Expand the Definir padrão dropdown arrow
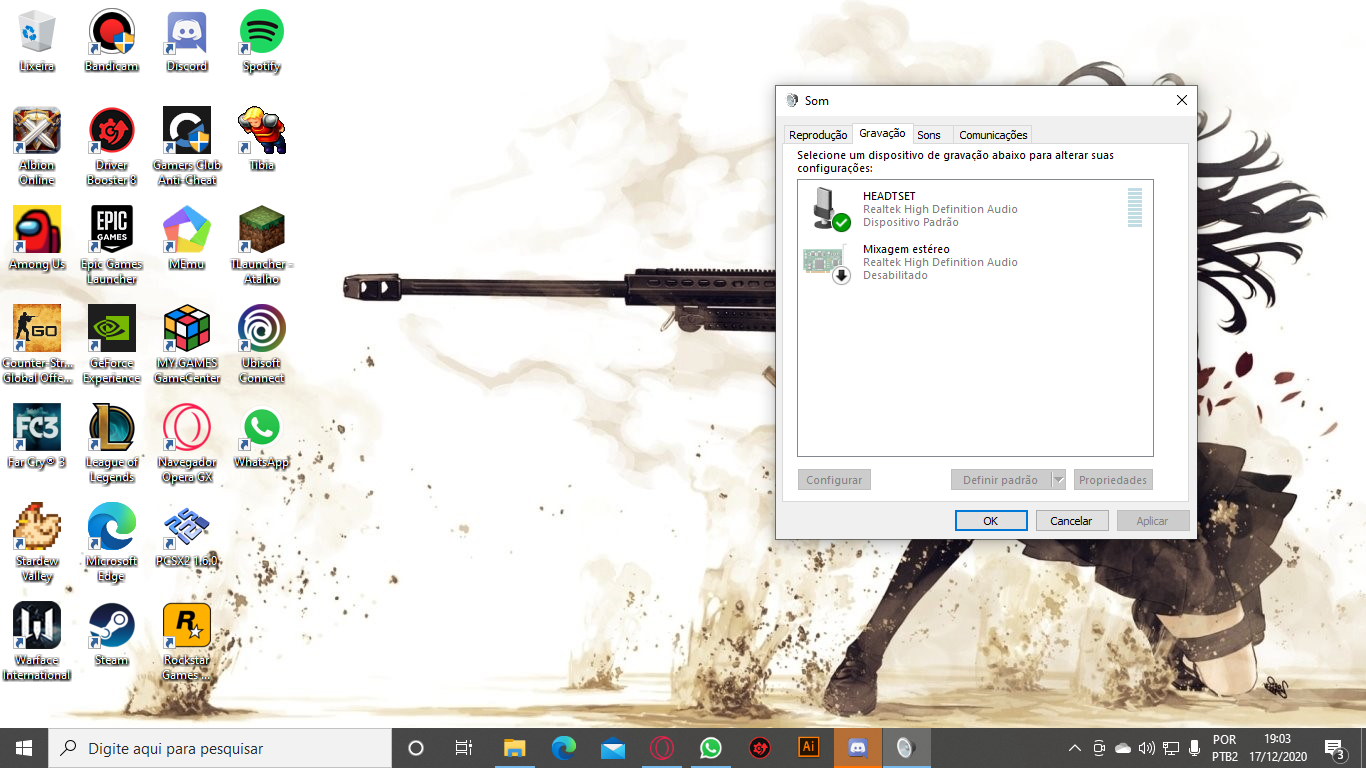Viewport: 1366px width, 768px height. (x=1059, y=480)
